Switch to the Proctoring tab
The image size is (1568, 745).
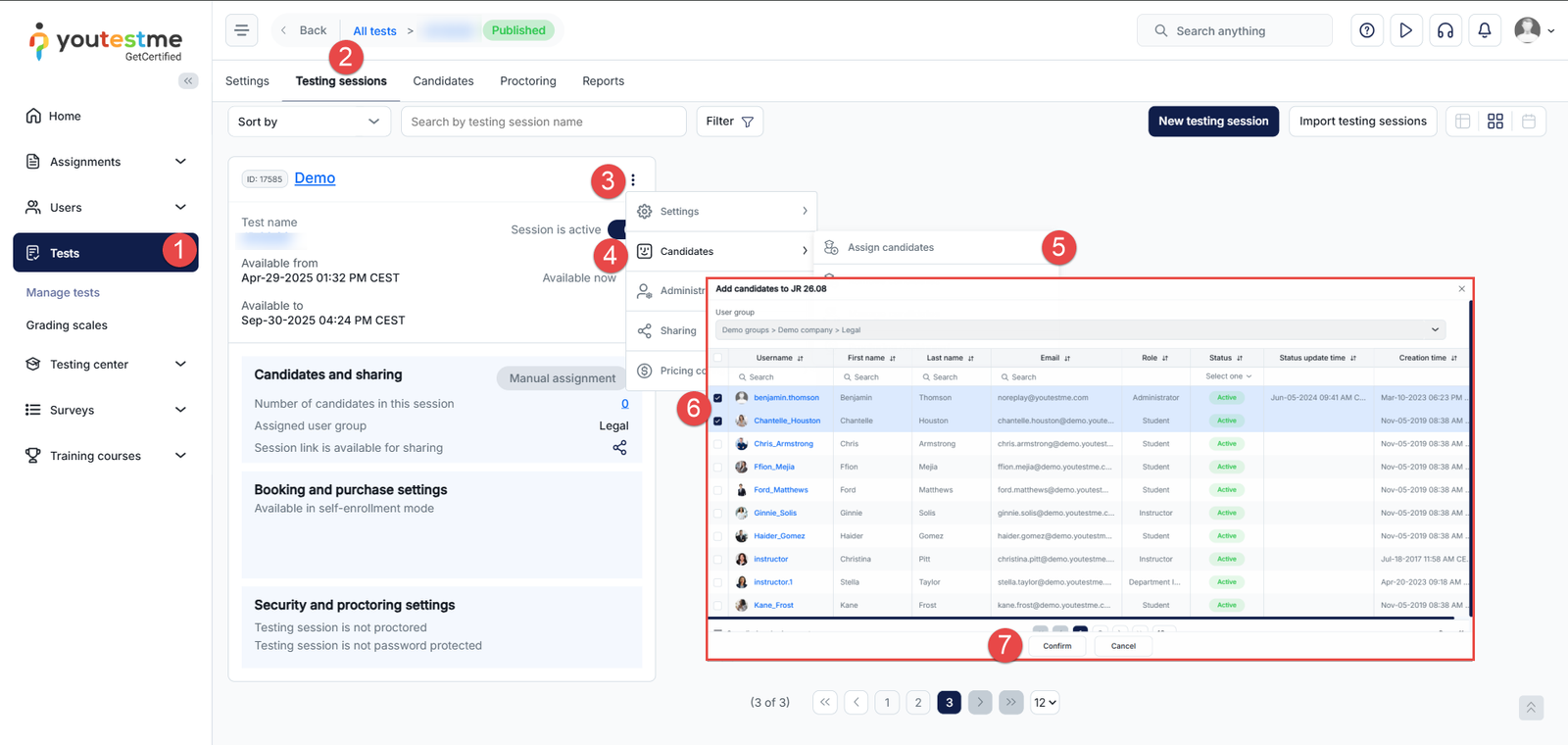[527, 81]
